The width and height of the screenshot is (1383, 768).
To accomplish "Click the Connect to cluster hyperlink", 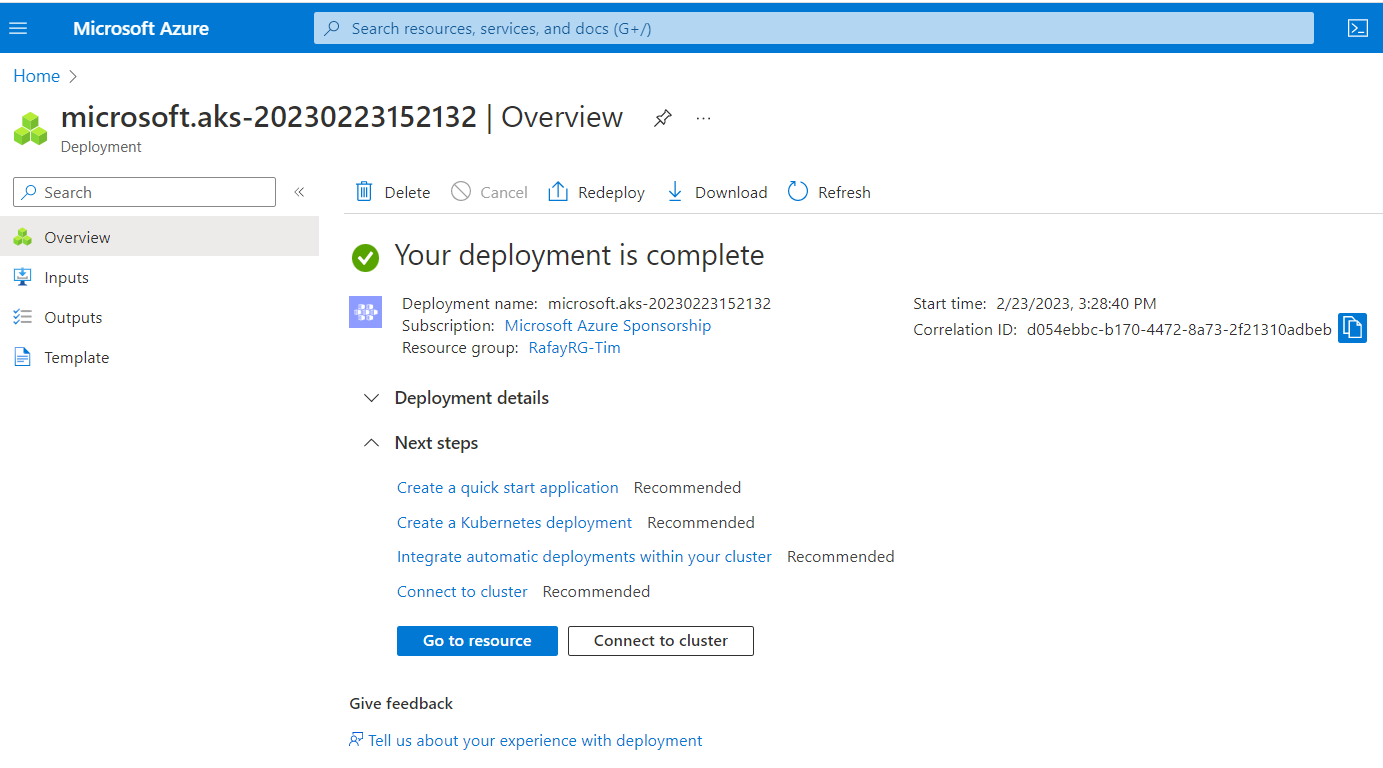I will click(462, 592).
